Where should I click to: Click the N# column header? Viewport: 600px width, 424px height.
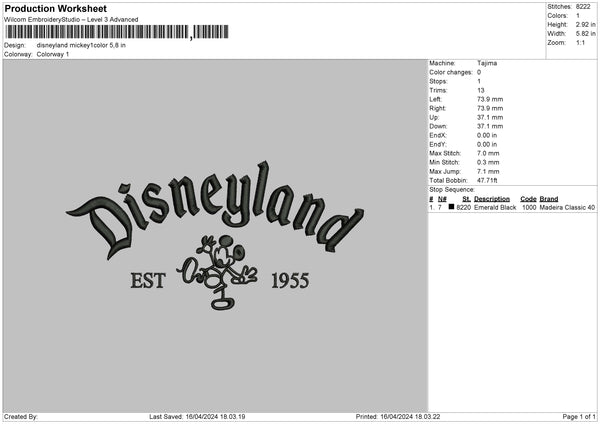[x=442, y=199]
